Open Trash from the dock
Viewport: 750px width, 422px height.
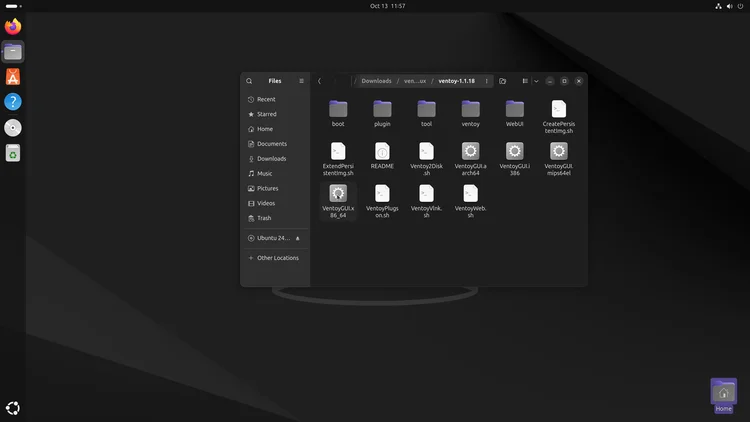[13, 153]
